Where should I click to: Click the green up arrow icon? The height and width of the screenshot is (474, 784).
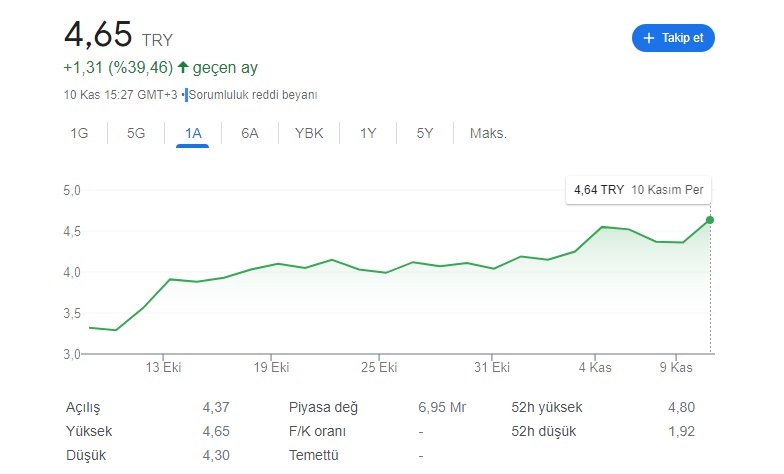[183, 67]
